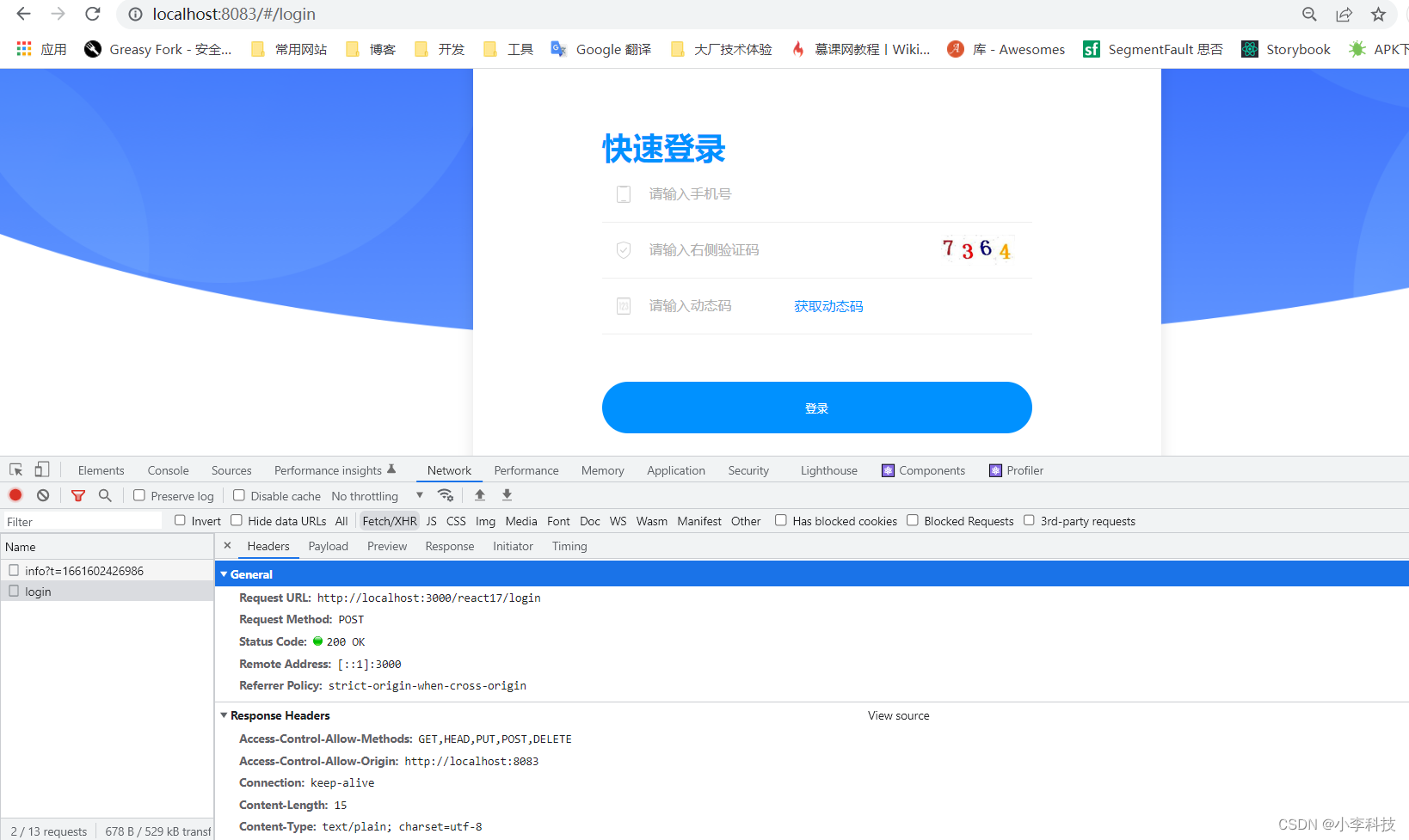Click the export HAR download arrow icon
The width and height of the screenshot is (1409, 840).
(507, 495)
